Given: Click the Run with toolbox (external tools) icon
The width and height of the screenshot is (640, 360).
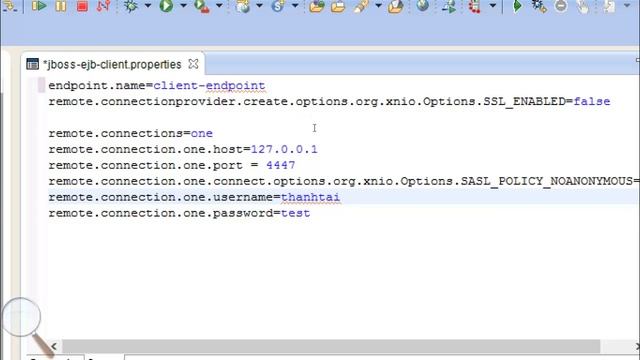Looking at the screenshot, I should point(202,6).
